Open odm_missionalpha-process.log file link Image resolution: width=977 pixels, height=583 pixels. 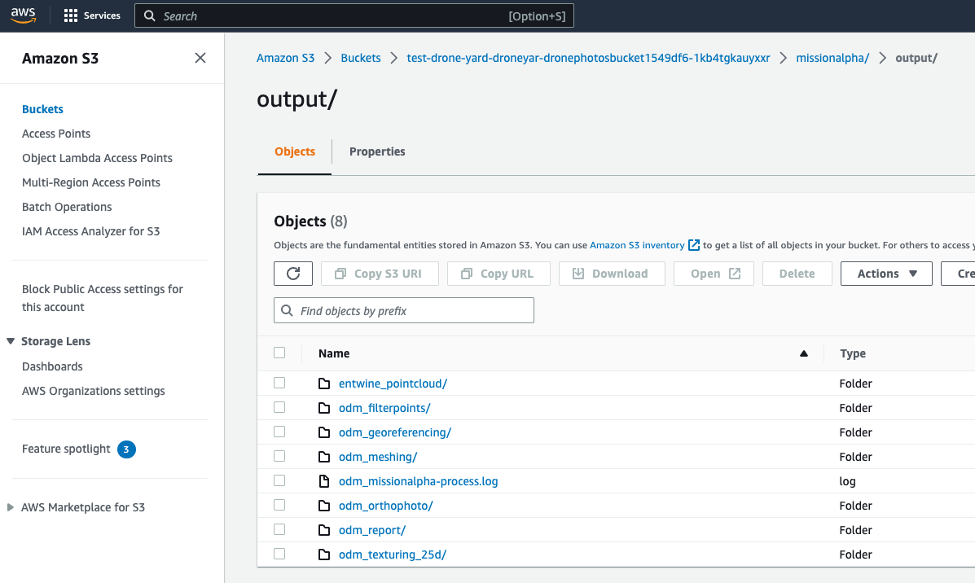418,481
